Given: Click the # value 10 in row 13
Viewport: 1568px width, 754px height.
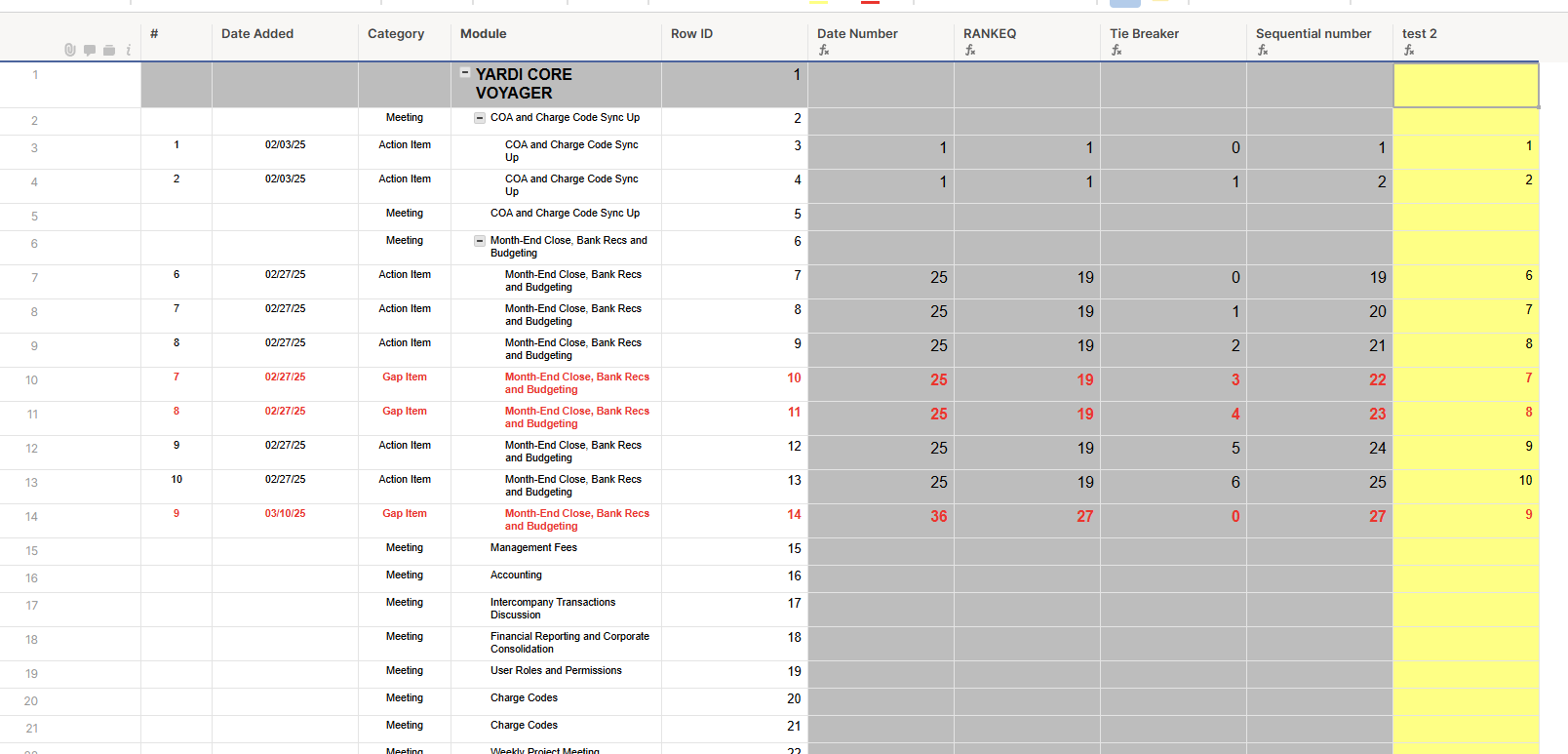Looking at the screenshot, I should (176, 479).
